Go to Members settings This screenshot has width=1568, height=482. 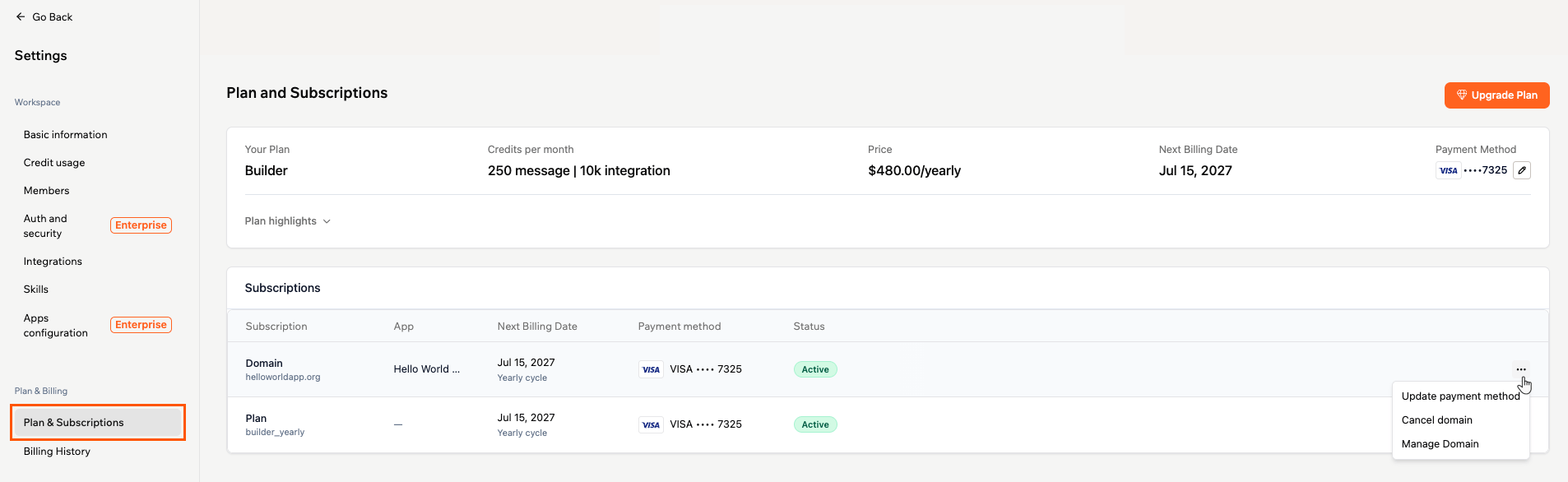pyautogui.click(x=46, y=191)
